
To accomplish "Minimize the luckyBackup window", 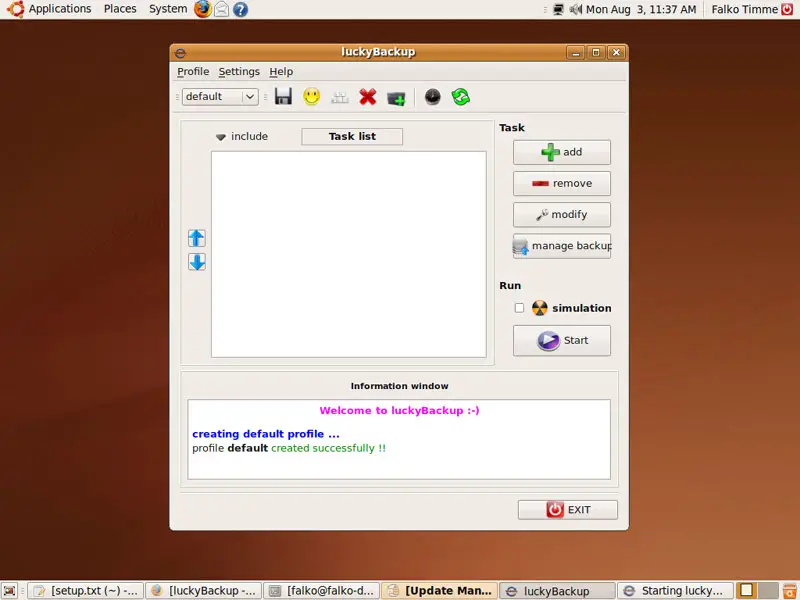I will tap(576, 52).
